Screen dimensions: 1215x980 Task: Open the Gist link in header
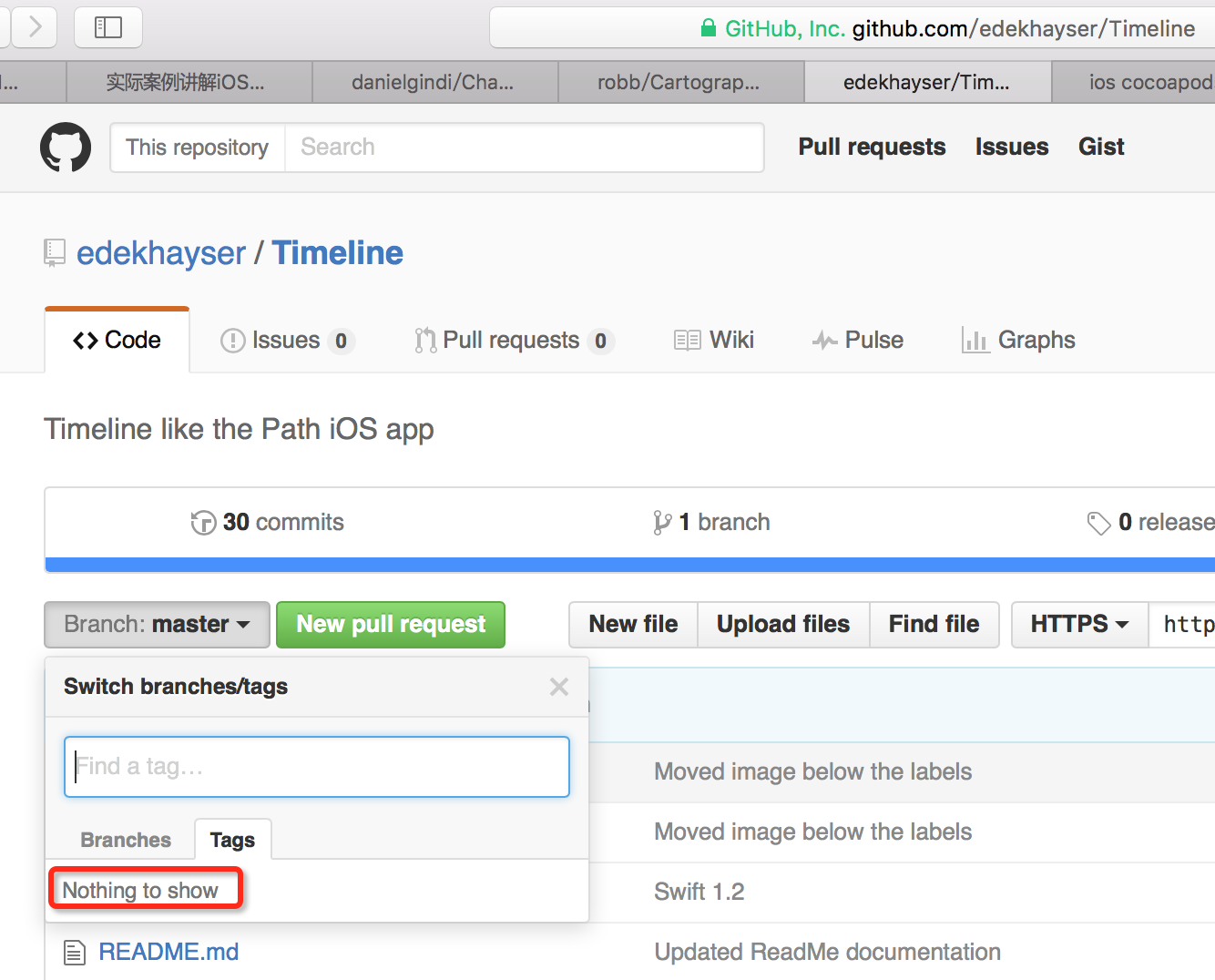click(x=1101, y=148)
